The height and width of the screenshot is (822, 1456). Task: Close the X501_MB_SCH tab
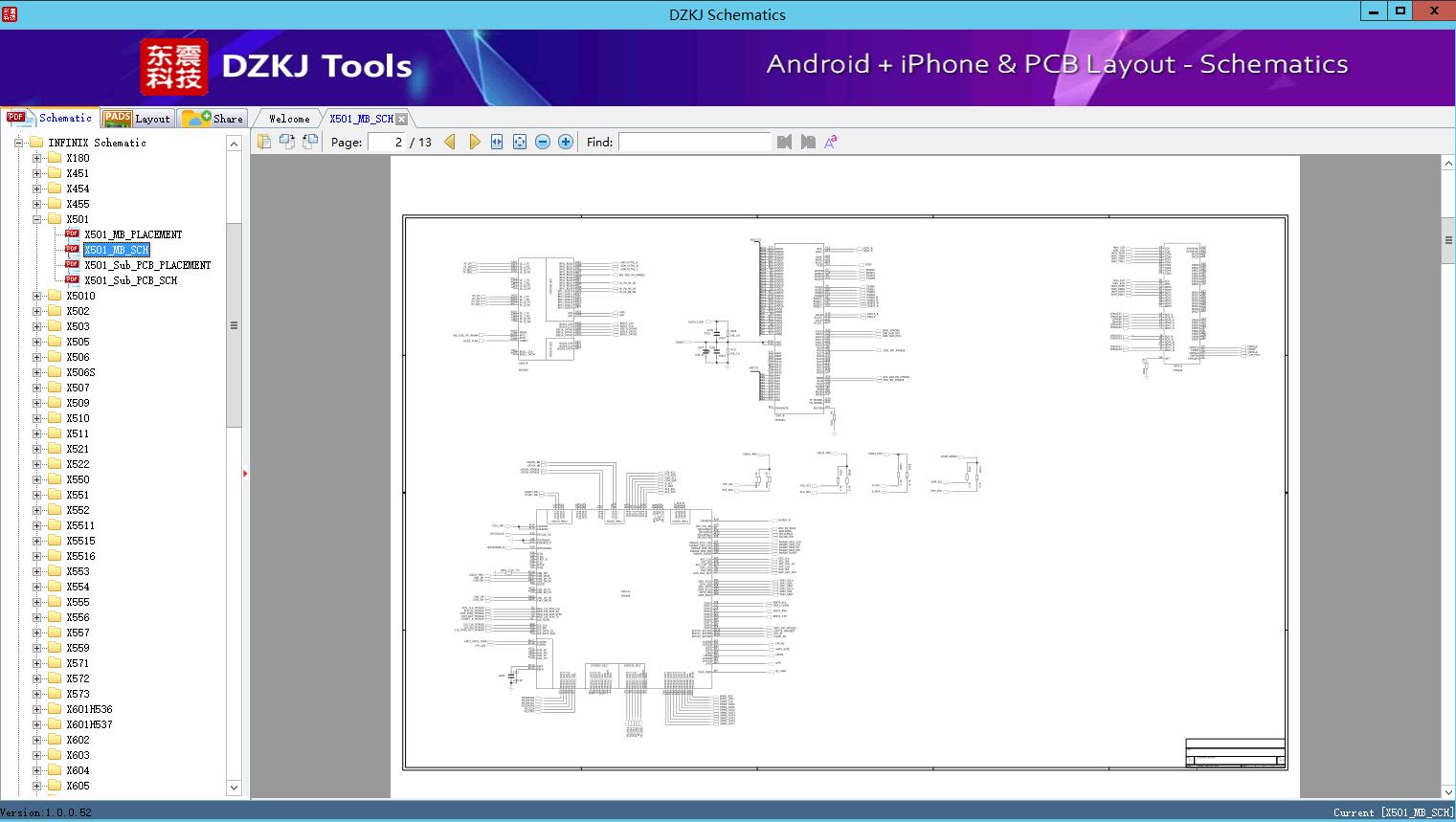pos(402,119)
